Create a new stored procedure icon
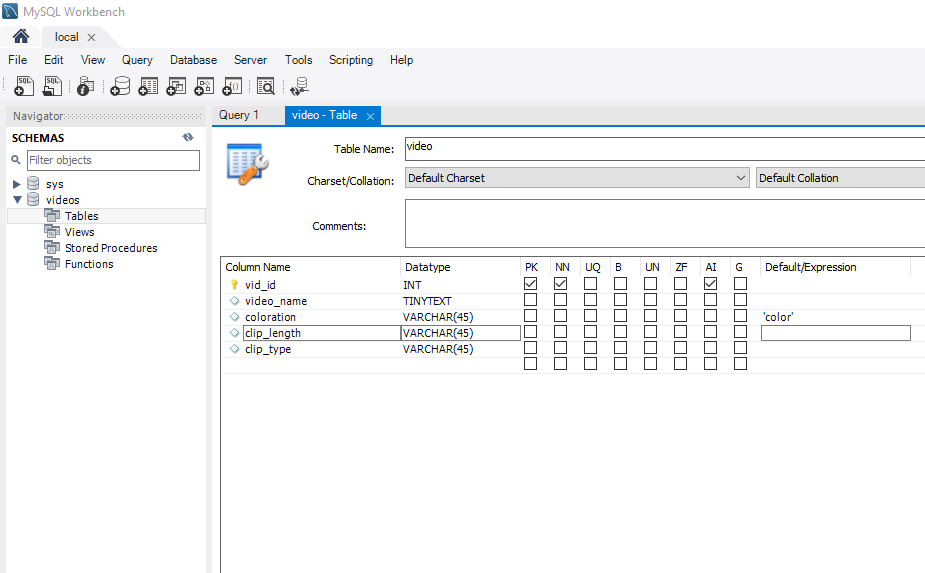 204,86
